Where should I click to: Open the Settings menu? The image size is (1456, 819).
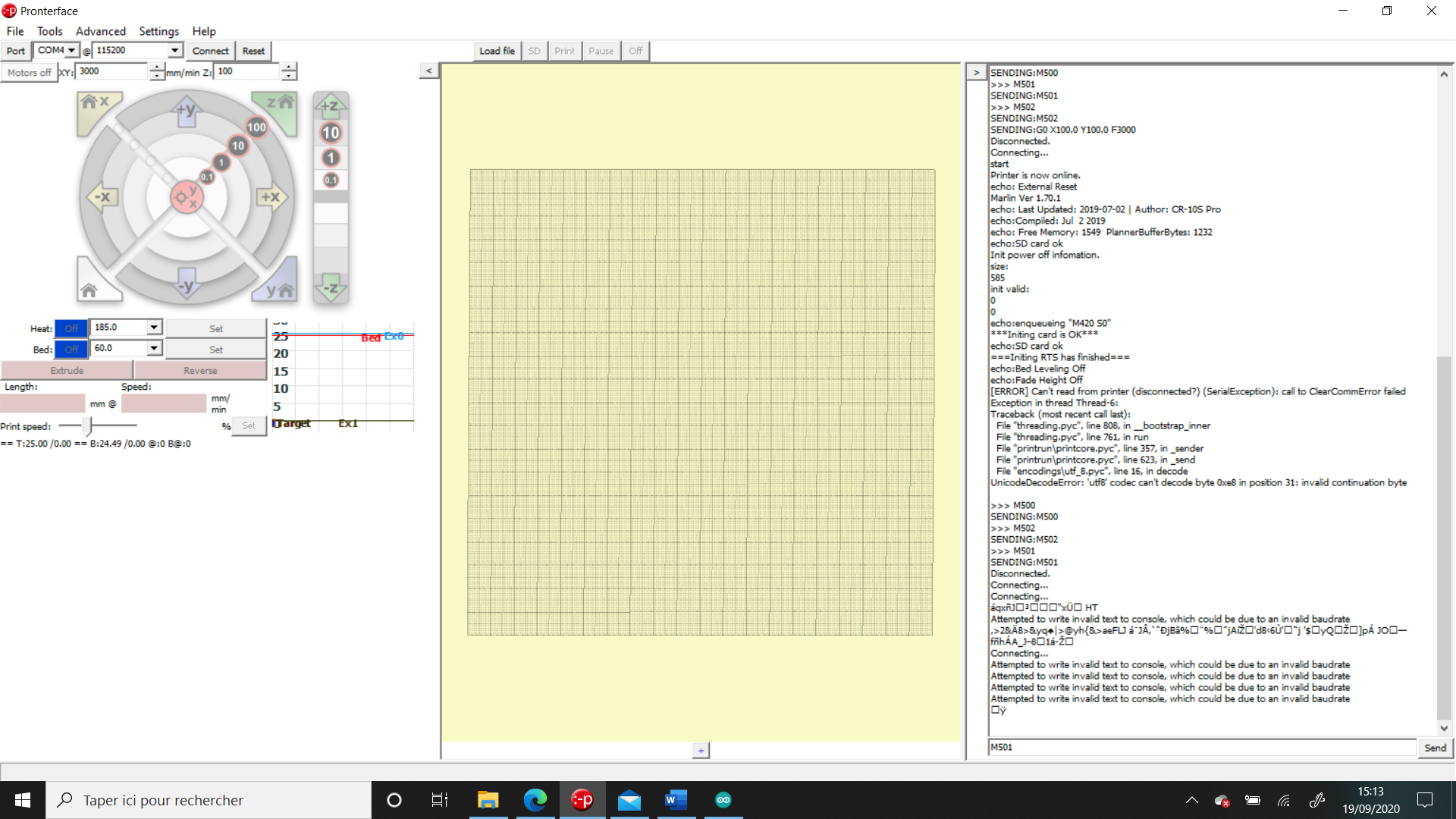pyautogui.click(x=159, y=31)
